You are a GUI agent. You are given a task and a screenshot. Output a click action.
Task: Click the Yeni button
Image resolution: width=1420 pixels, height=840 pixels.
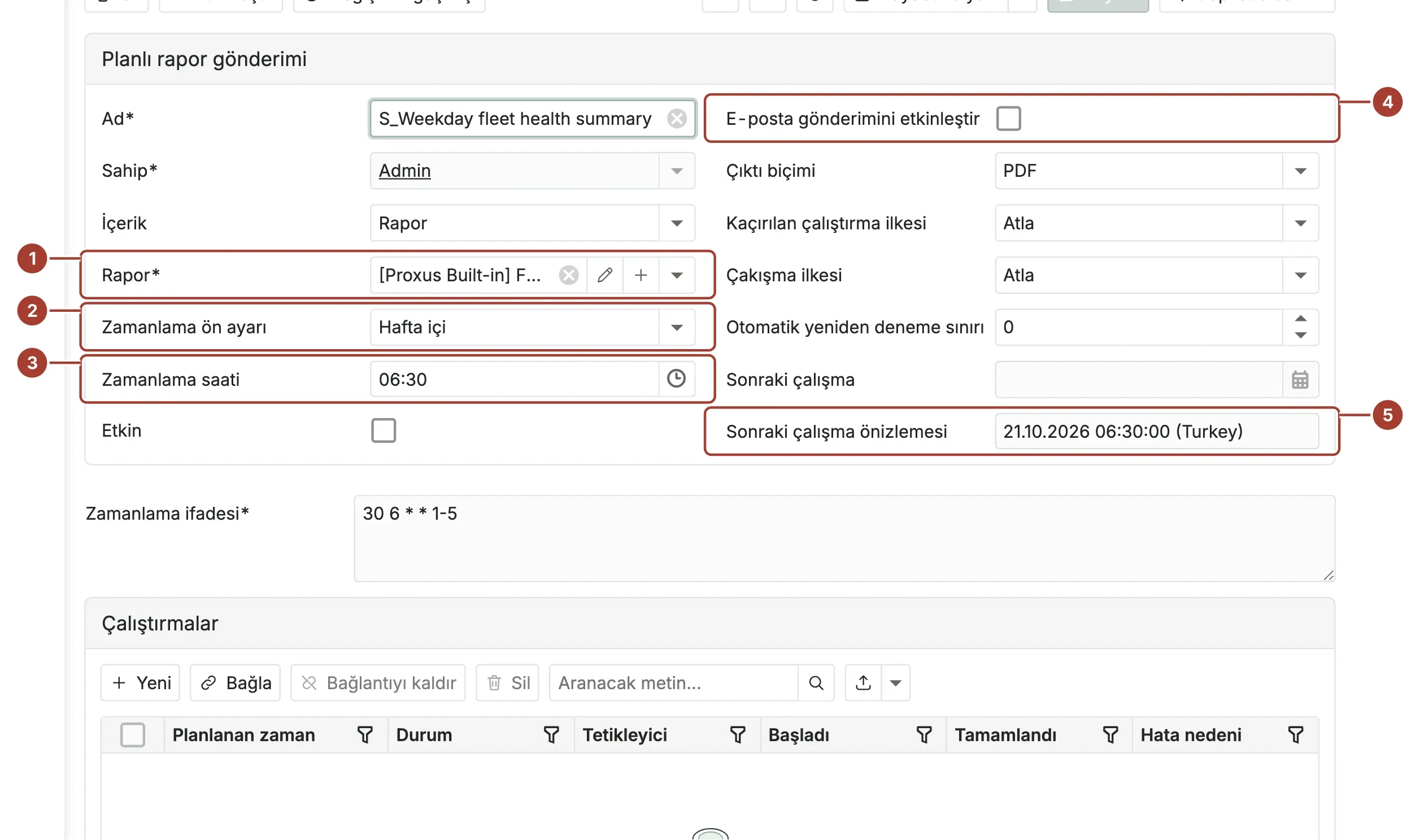pos(140,683)
